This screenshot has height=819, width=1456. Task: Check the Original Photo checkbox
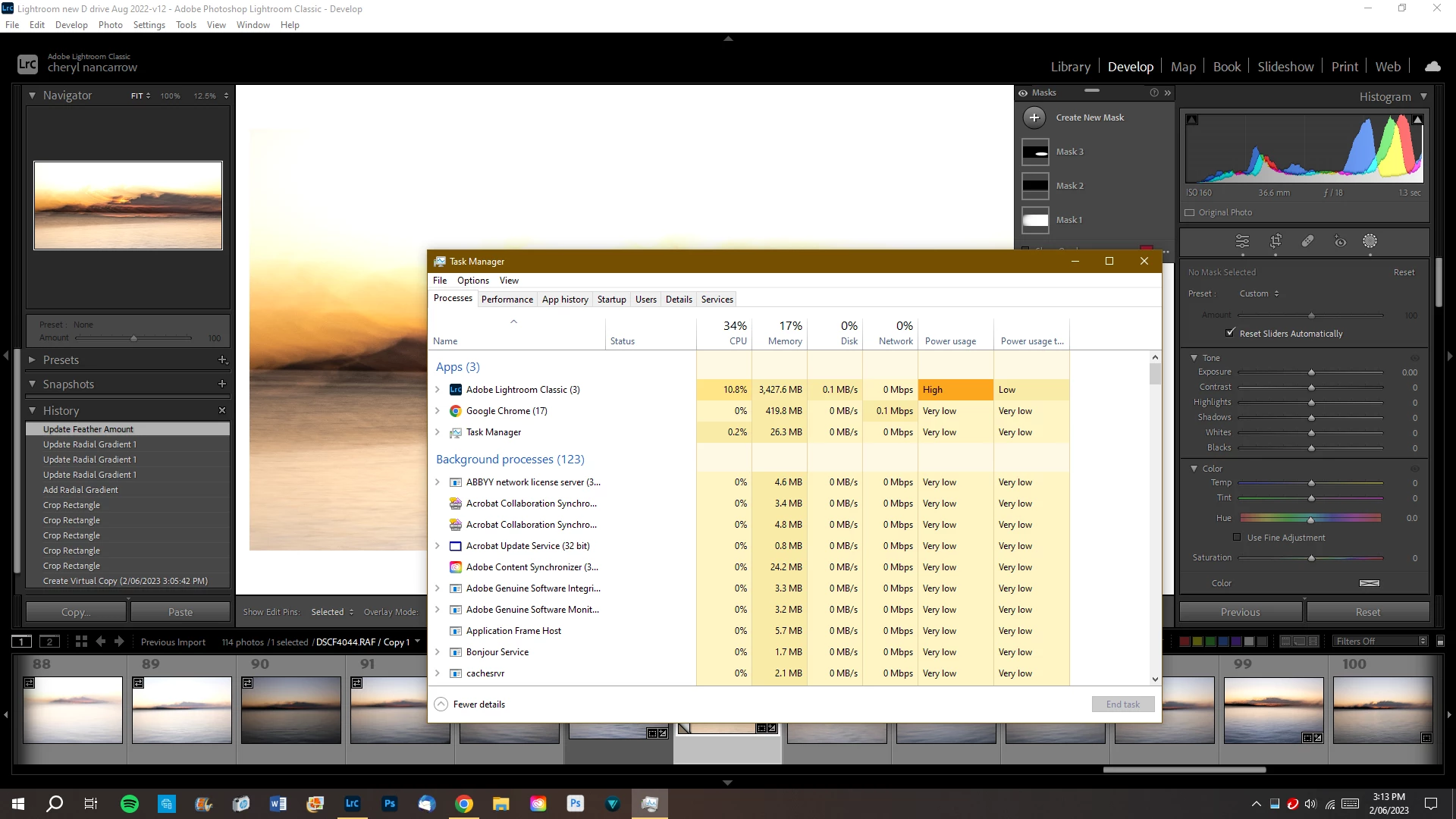point(1190,213)
